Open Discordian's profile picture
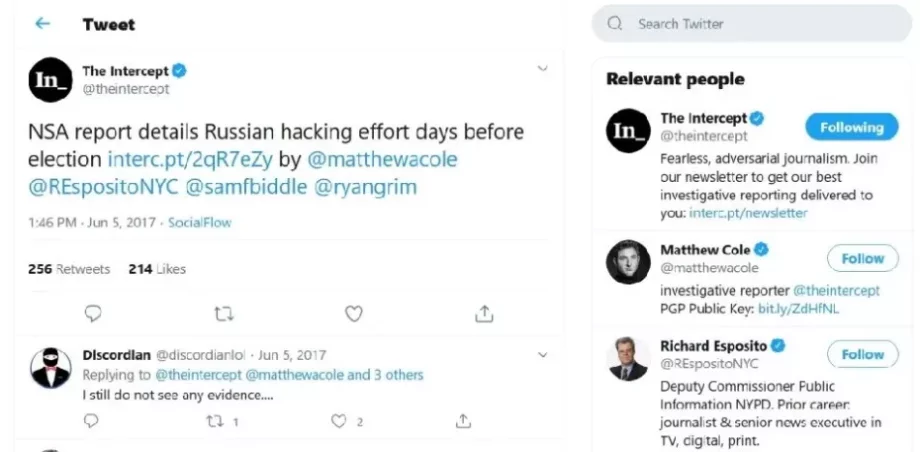 coord(50,368)
